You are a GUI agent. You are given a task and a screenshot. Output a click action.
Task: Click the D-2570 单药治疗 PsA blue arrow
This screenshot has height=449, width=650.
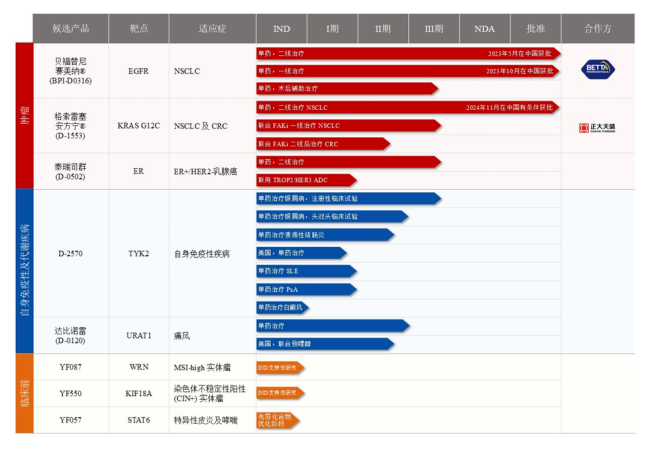pyautogui.click(x=318, y=289)
